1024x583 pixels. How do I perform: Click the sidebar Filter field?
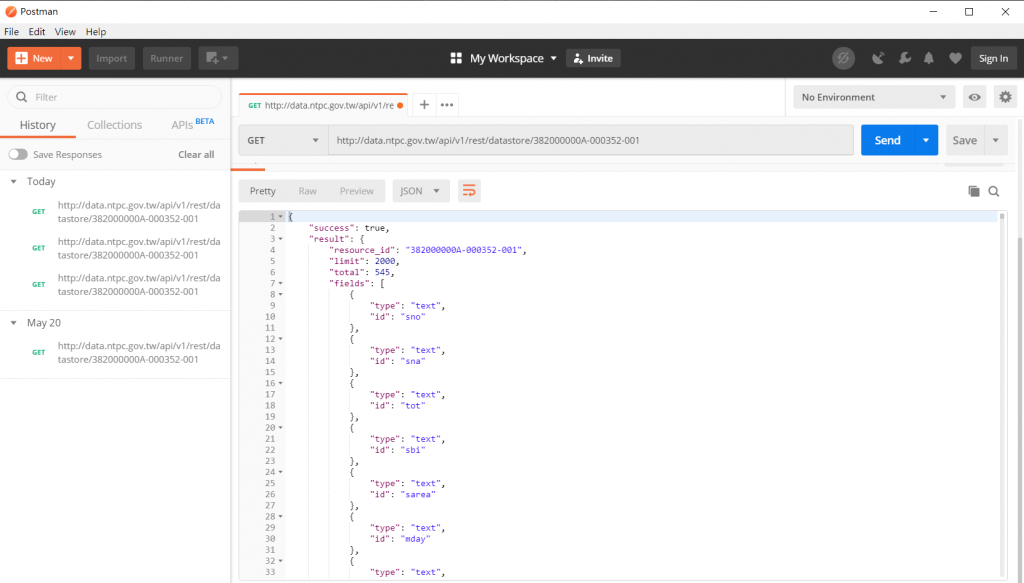coord(115,97)
